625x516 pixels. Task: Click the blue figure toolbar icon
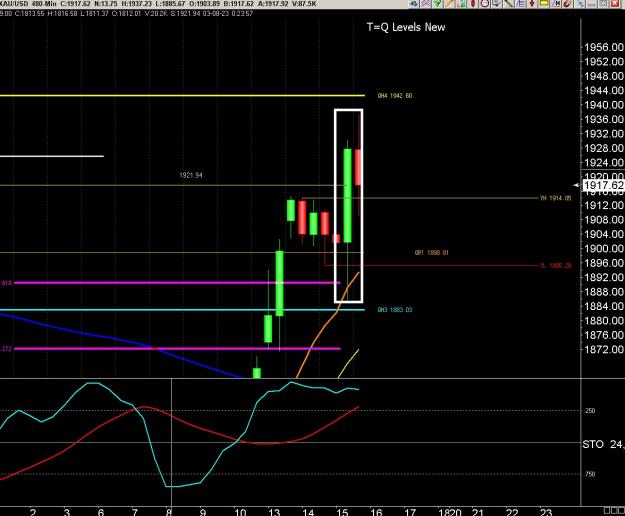pyautogui.click(x=580, y=3)
